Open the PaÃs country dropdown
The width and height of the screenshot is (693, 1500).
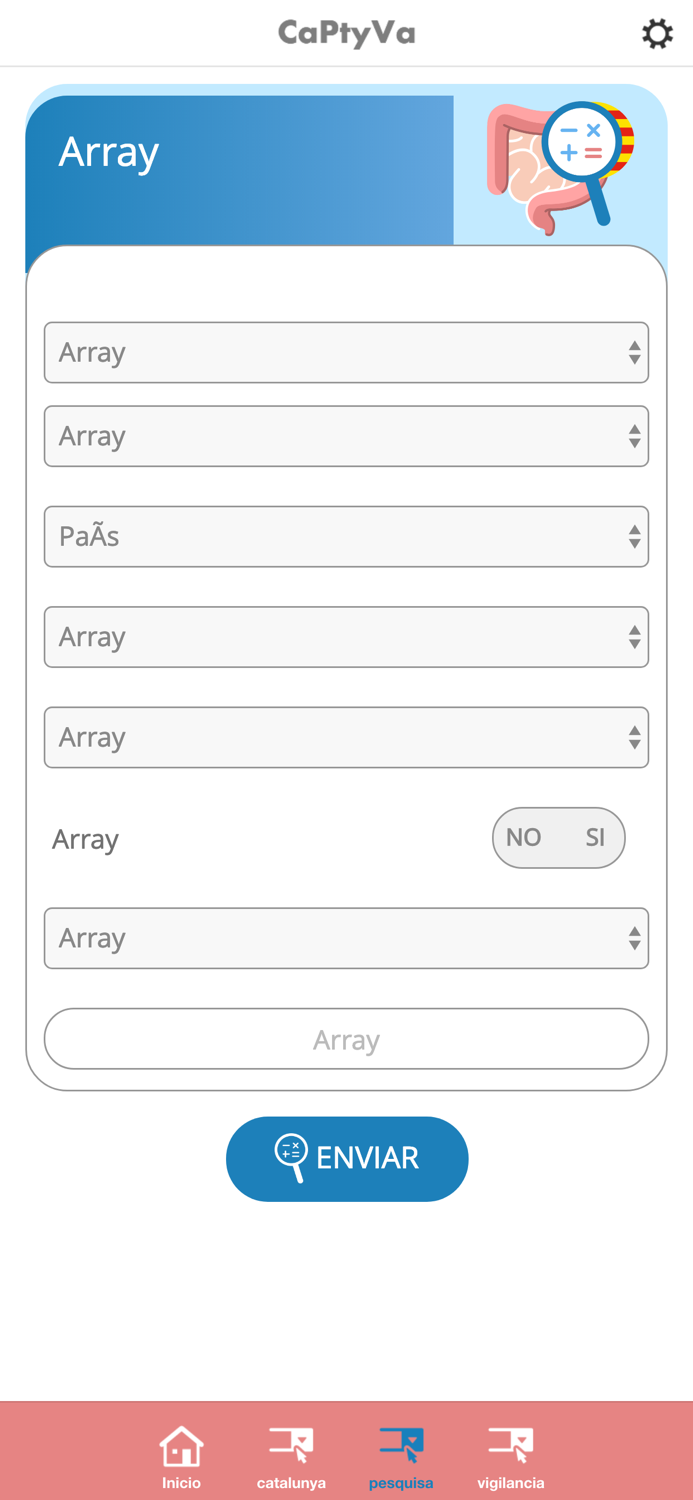[x=346, y=537]
